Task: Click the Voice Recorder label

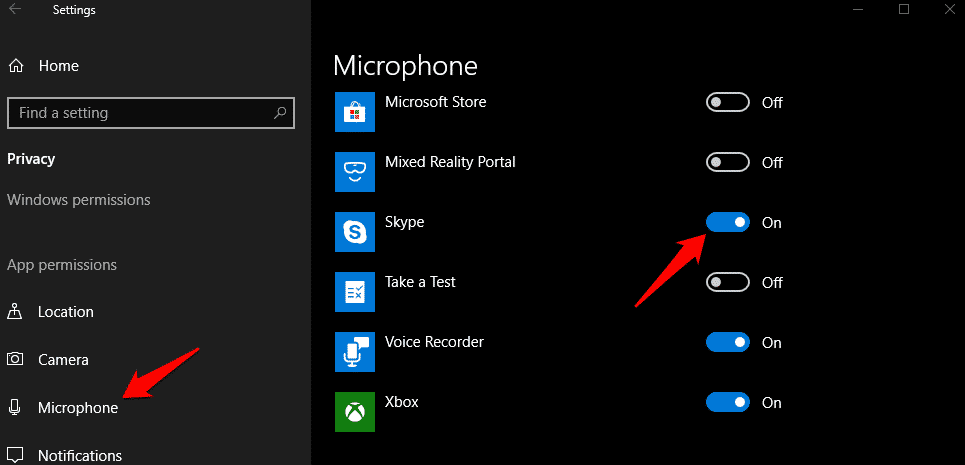Action: coord(434,342)
